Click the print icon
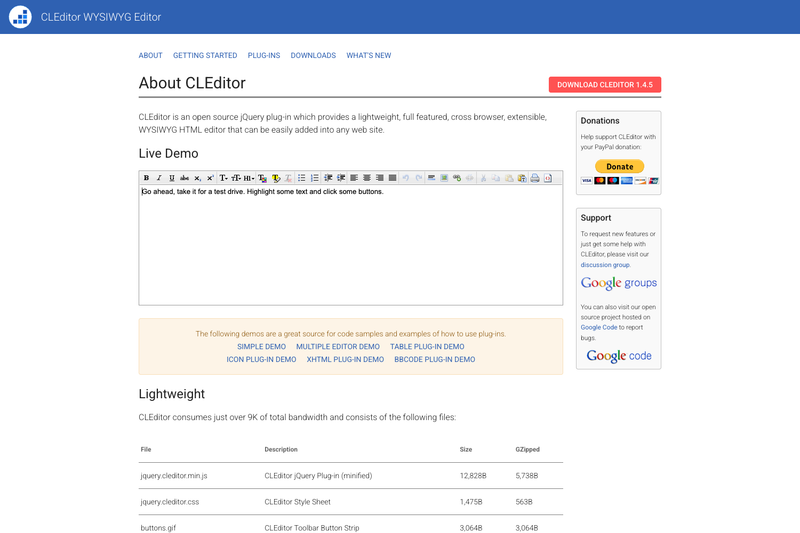The height and width of the screenshot is (533, 800). point(535,178)
